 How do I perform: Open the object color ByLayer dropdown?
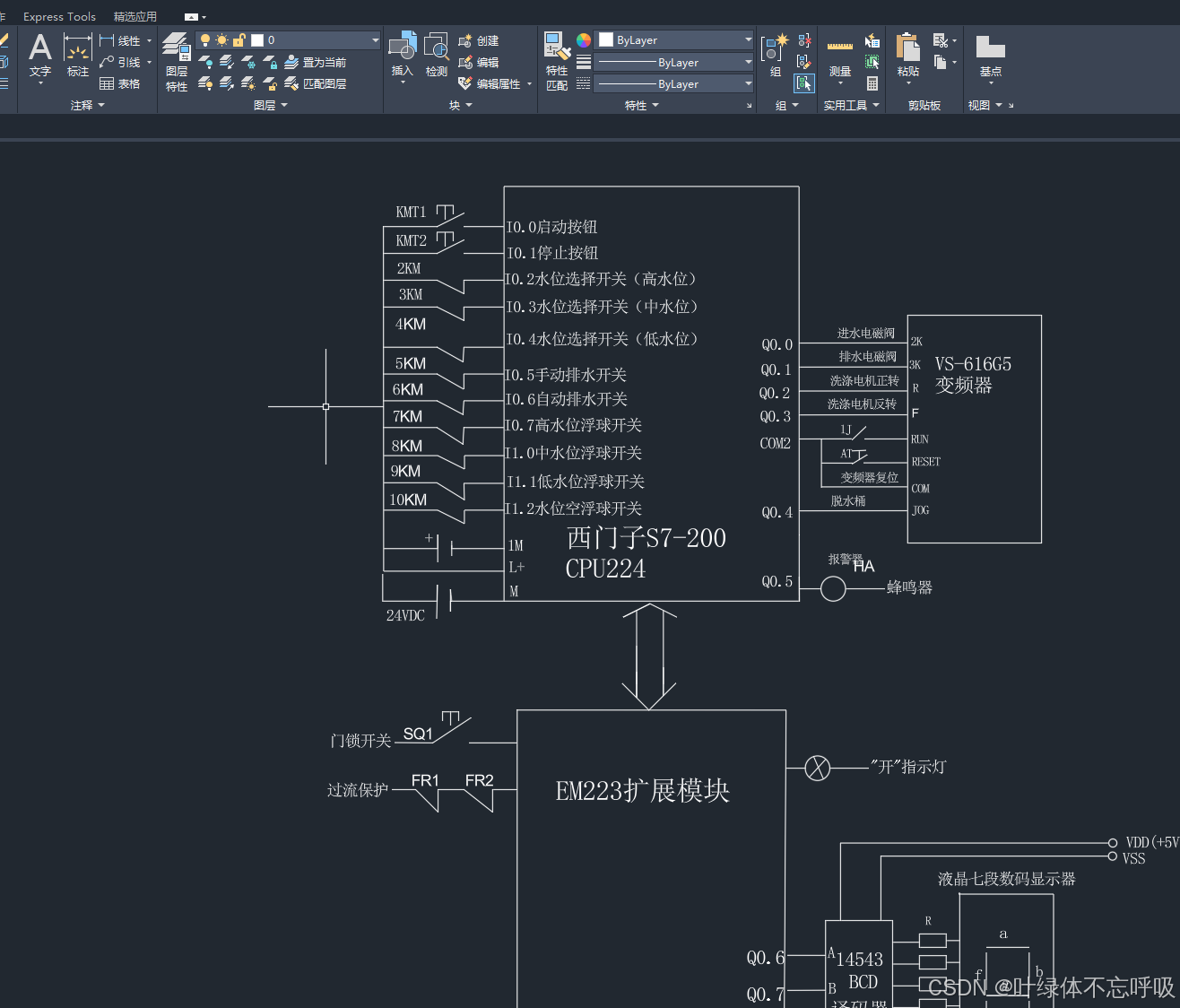click(748, 39)
